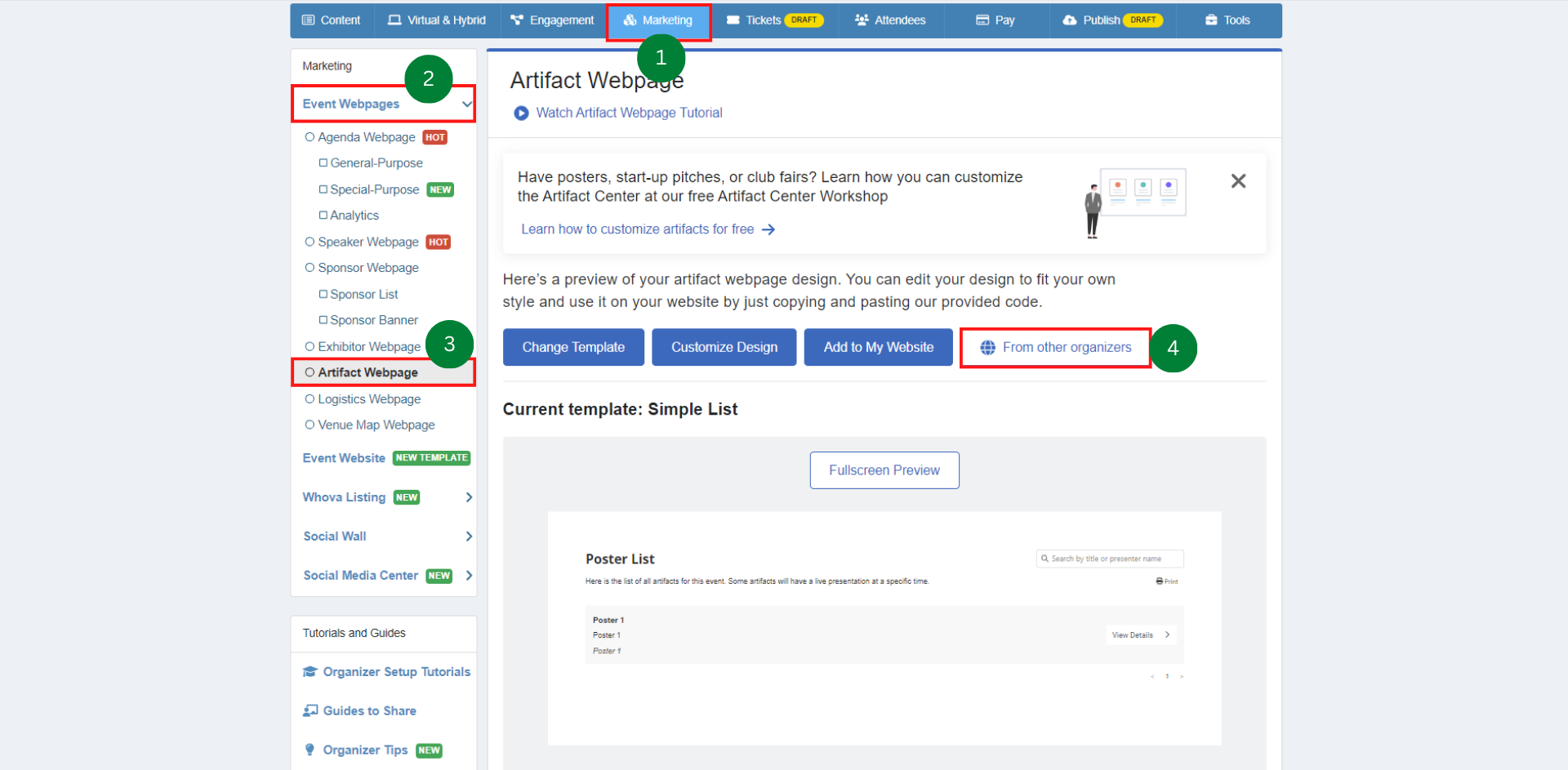Expand the Social Wall section
The height and width of the screenshot is (770, 1568).
(468, 536)
